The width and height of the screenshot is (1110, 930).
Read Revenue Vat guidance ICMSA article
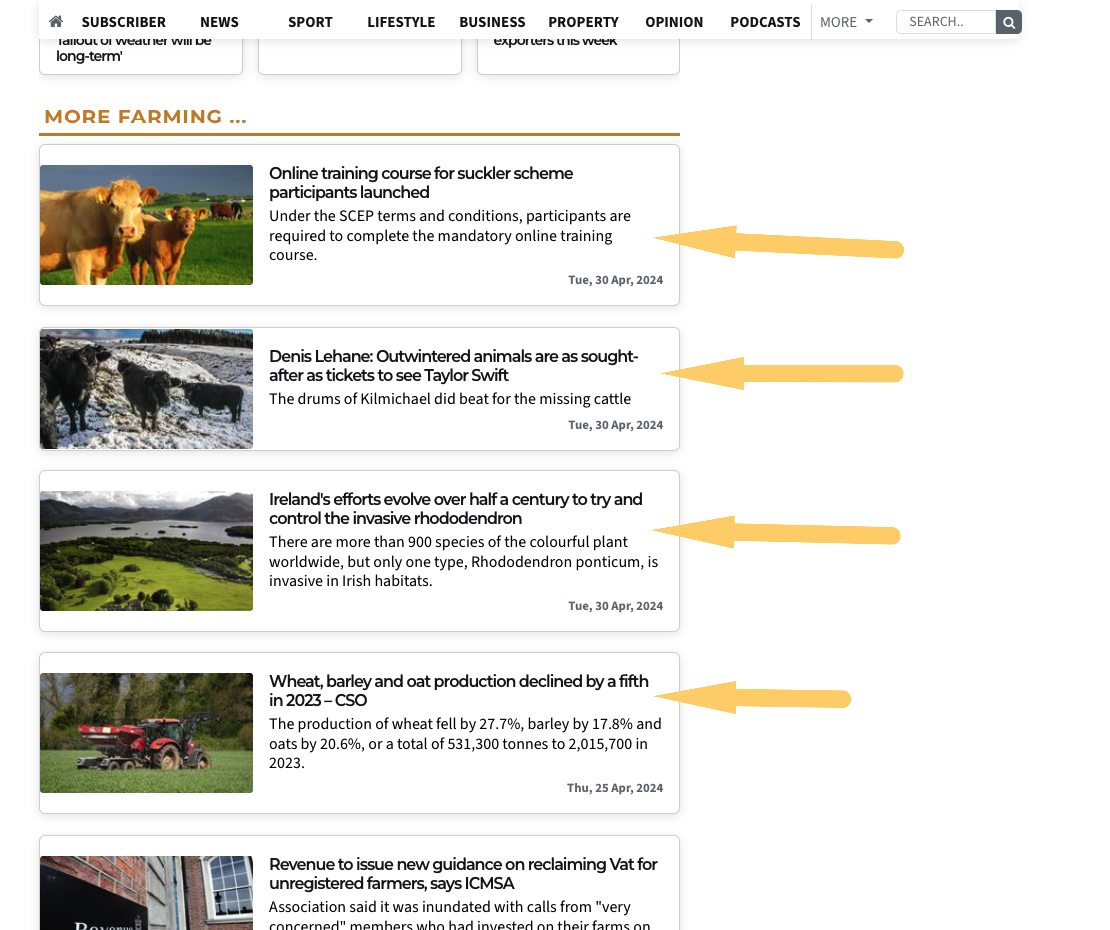[x=463, y=874]
